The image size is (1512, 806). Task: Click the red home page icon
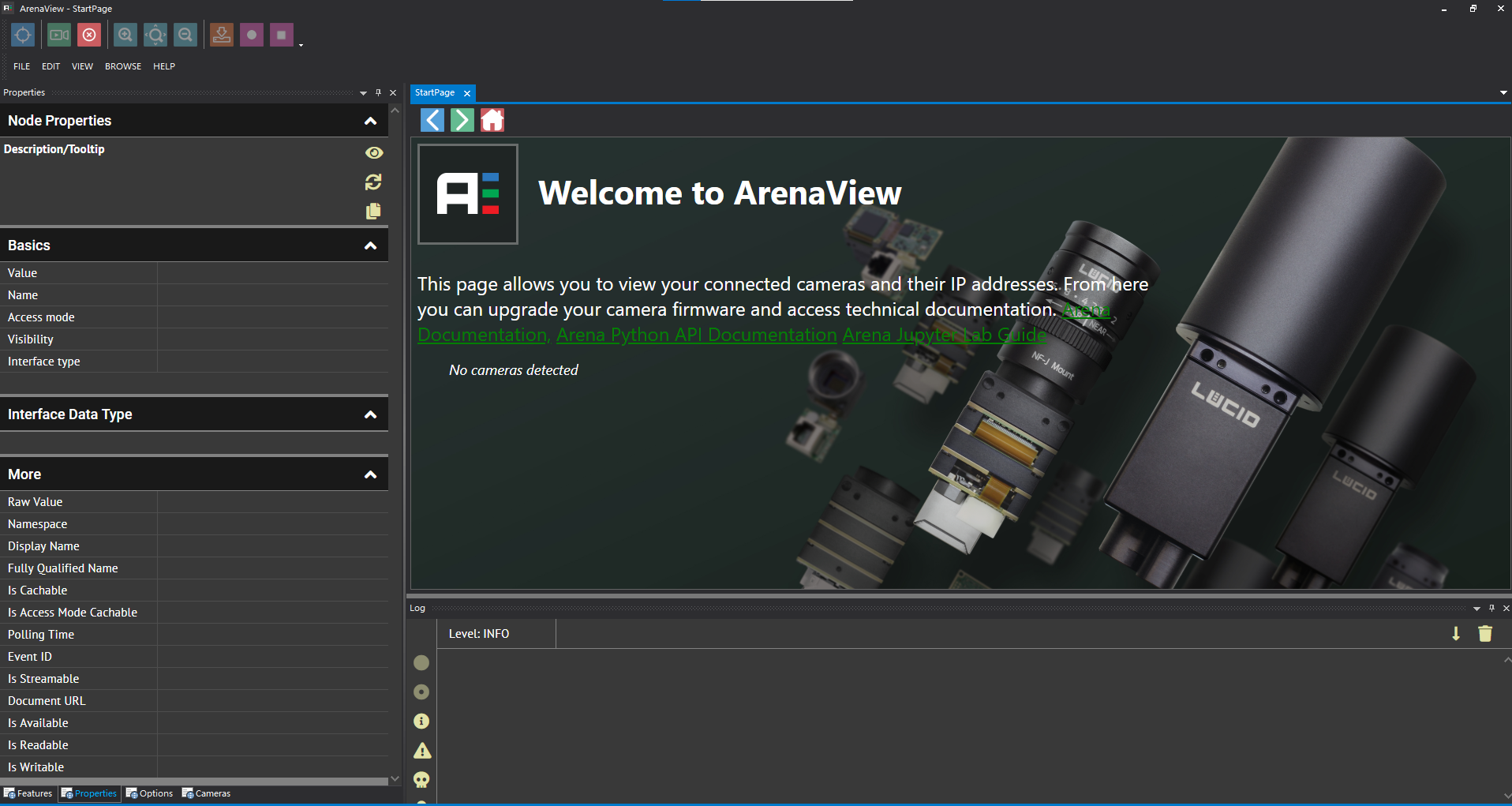coord(492,120)
